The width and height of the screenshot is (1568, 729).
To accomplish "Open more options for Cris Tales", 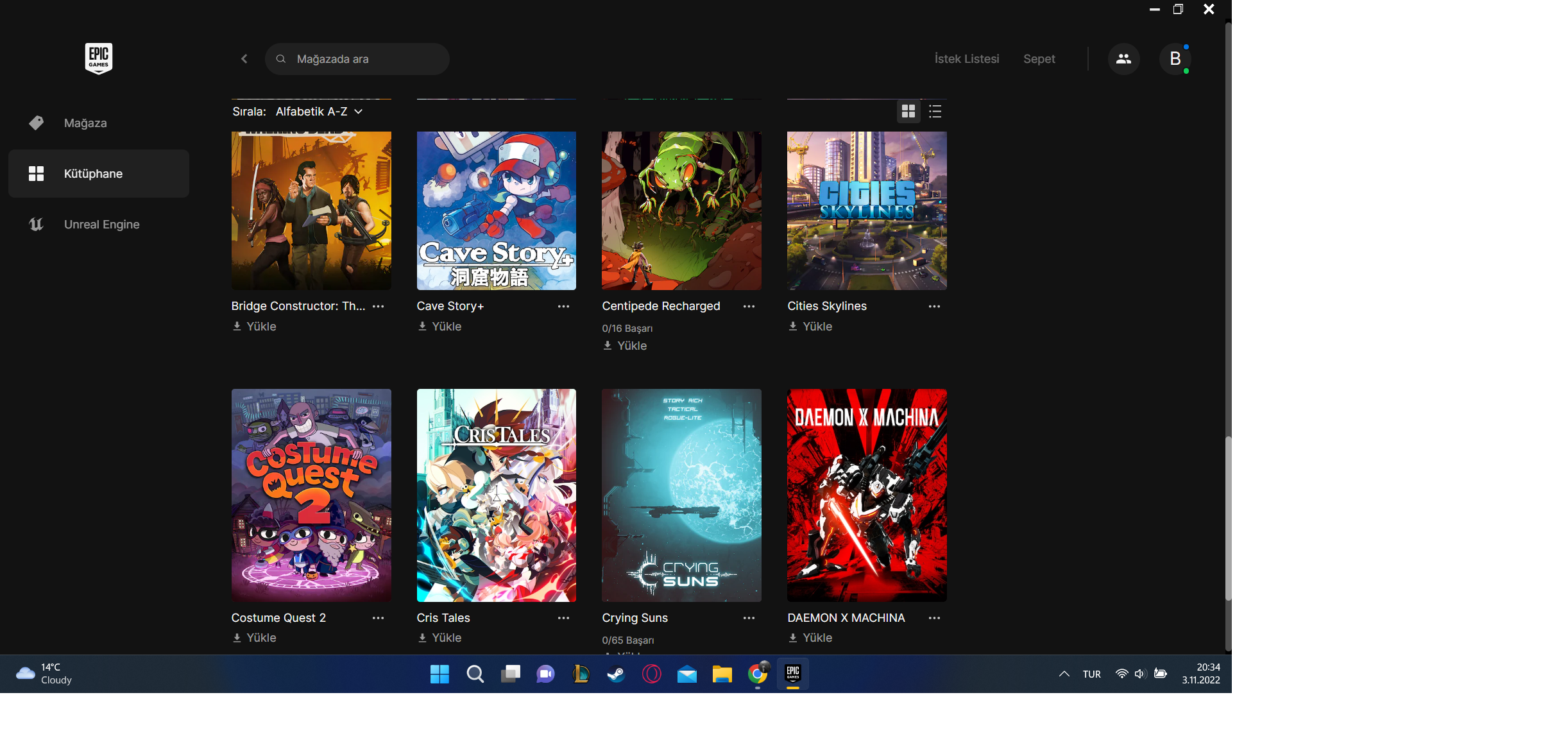I will pos(564,619).
